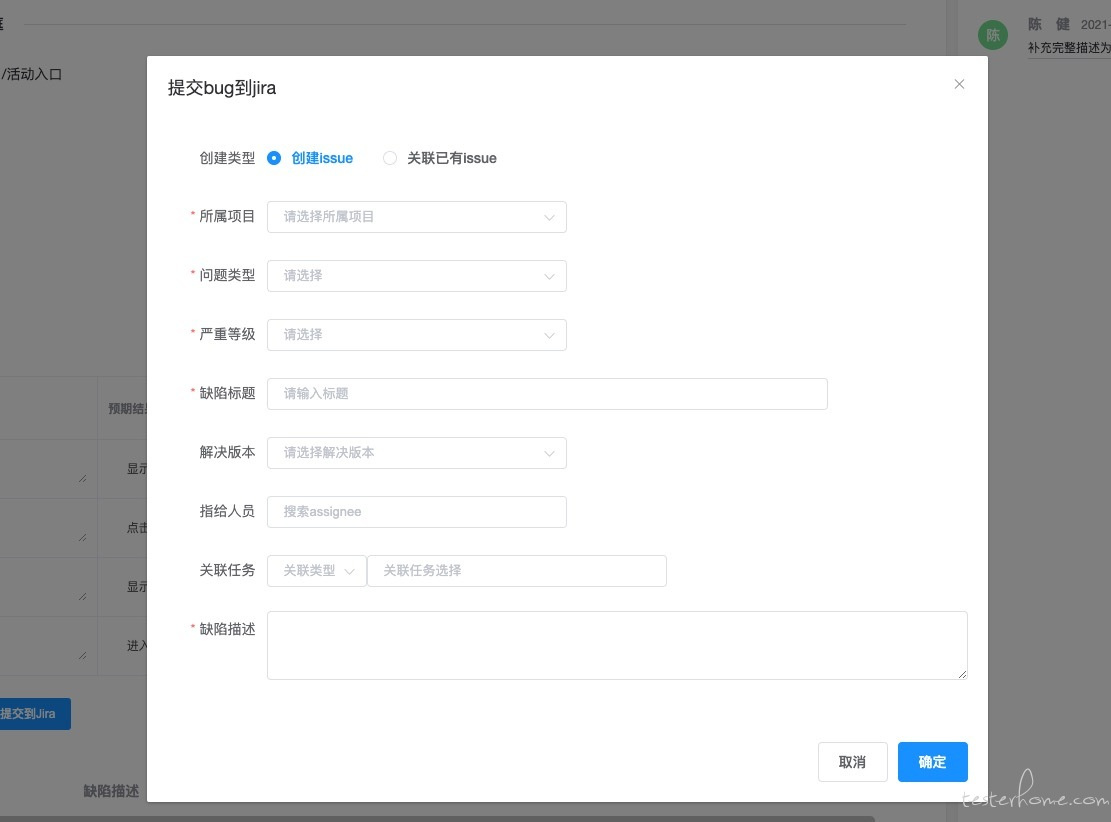Viewport: 1111px width, 822px height.
Task: Open the 所属项目 project dropdown
Action: (417, 217)
